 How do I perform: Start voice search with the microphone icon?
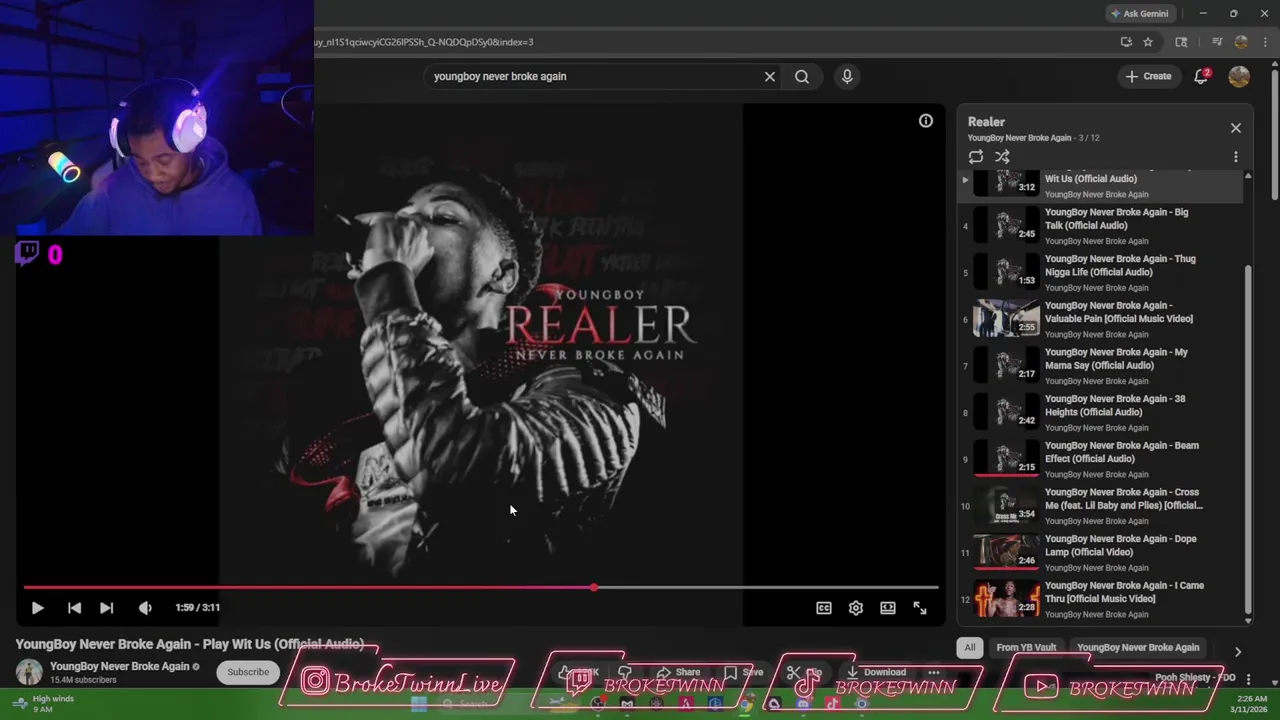847,76
